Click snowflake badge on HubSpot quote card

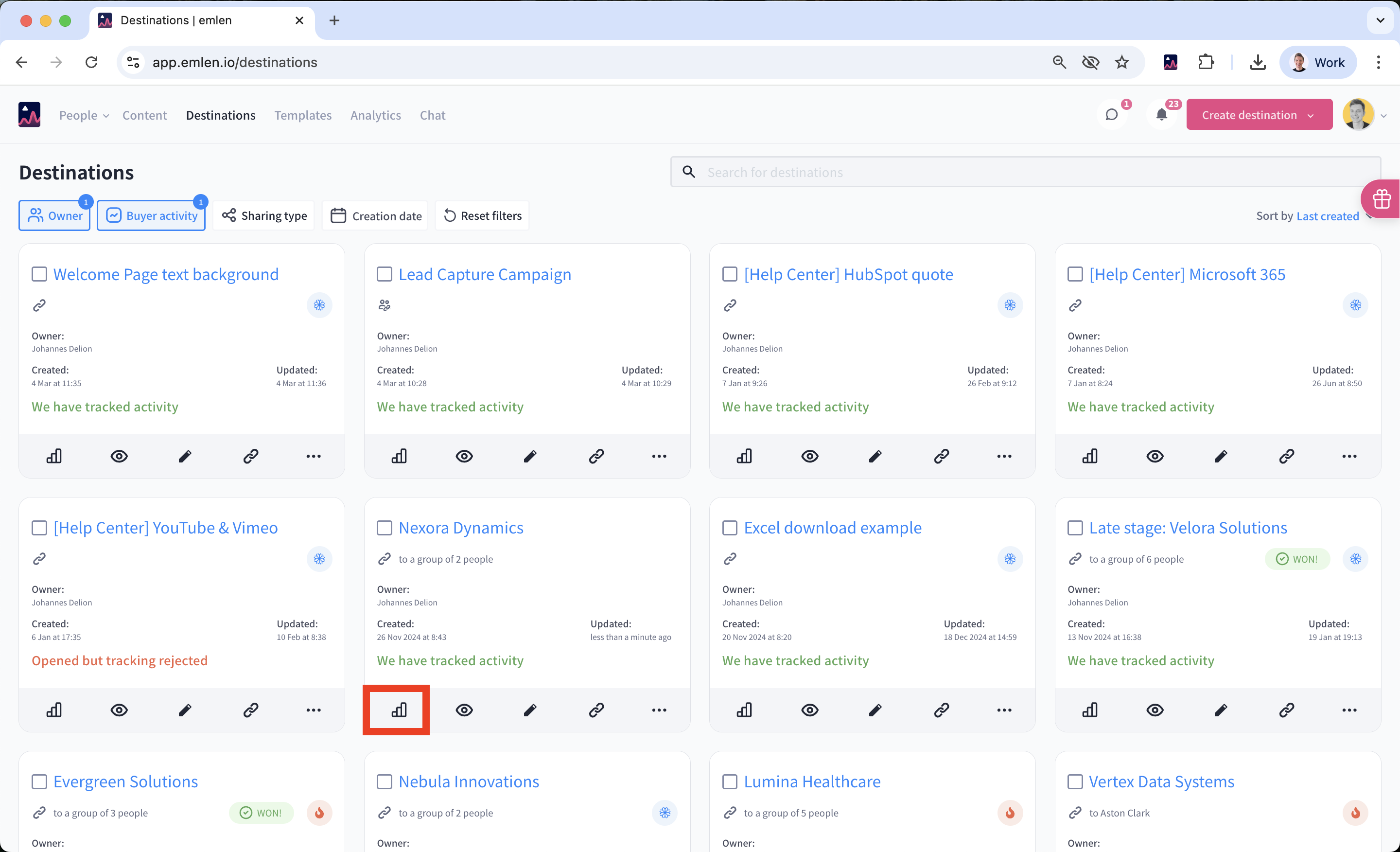(1010, 305)
